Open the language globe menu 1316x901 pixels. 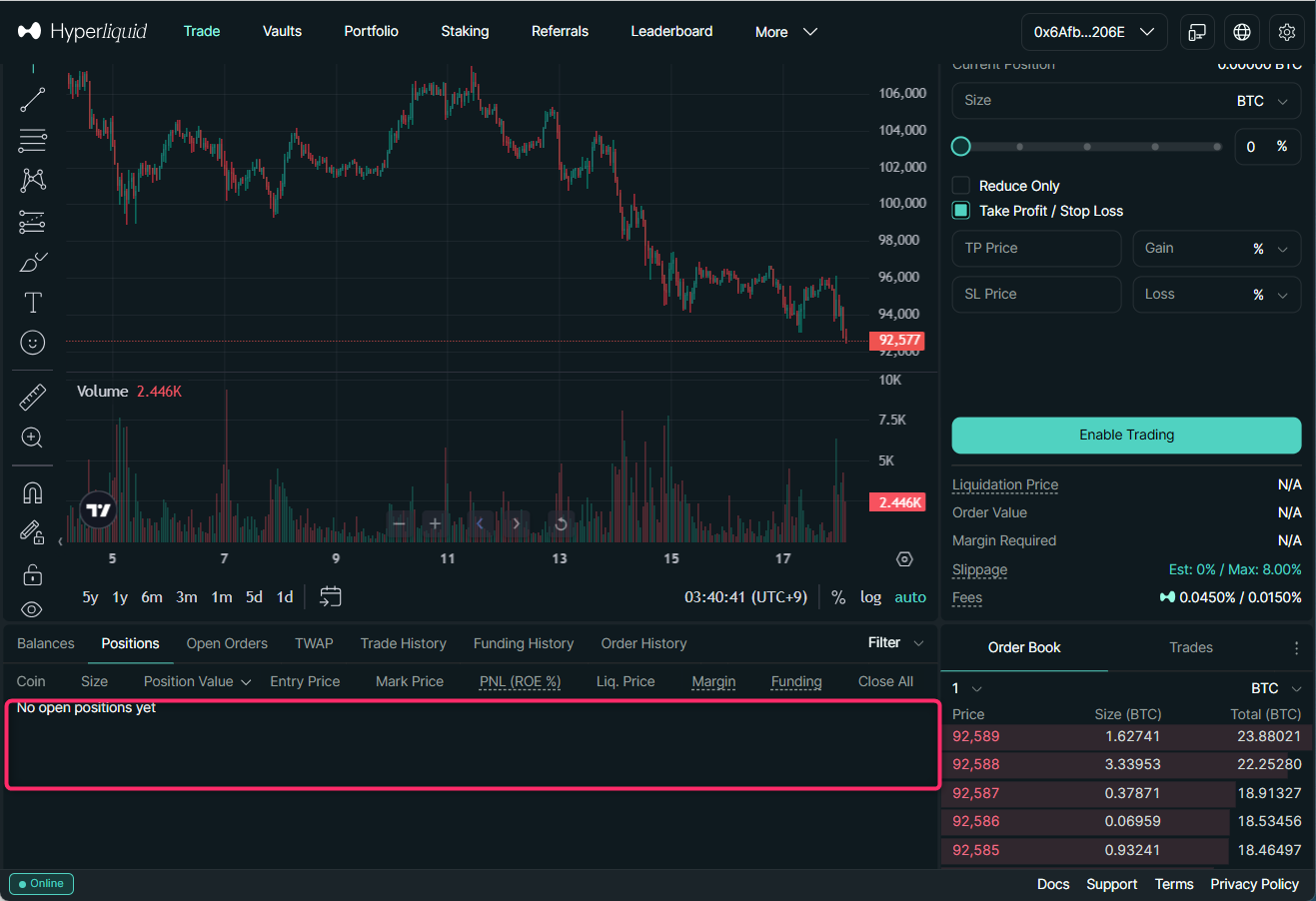click(1242, 32)
